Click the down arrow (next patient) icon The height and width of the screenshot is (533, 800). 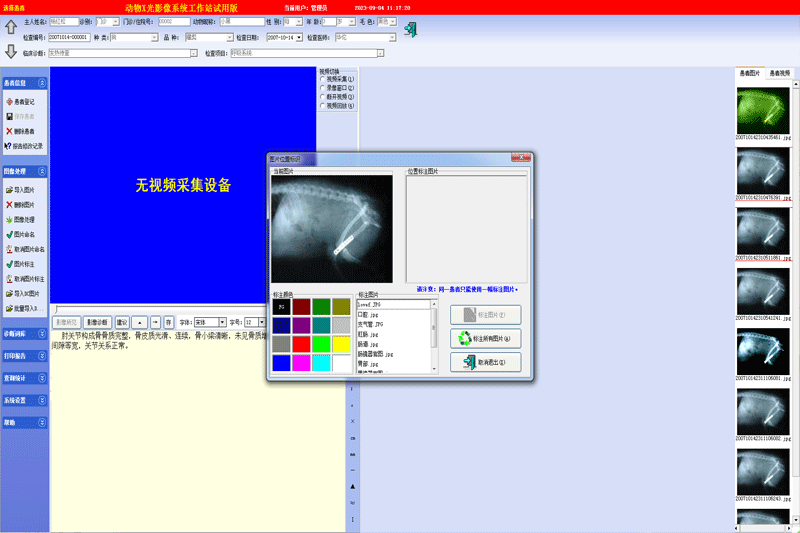coord(11,51)
